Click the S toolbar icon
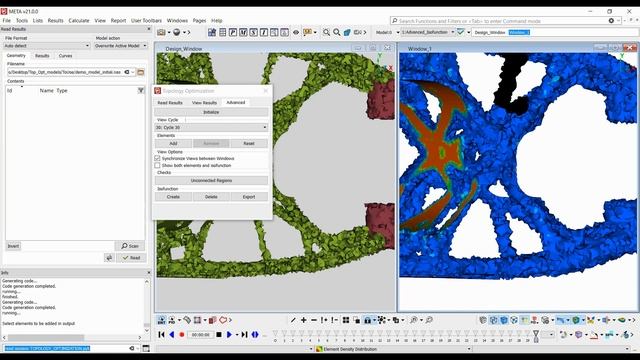This screenshot has height=360, width=640. (x=253, y=32)
